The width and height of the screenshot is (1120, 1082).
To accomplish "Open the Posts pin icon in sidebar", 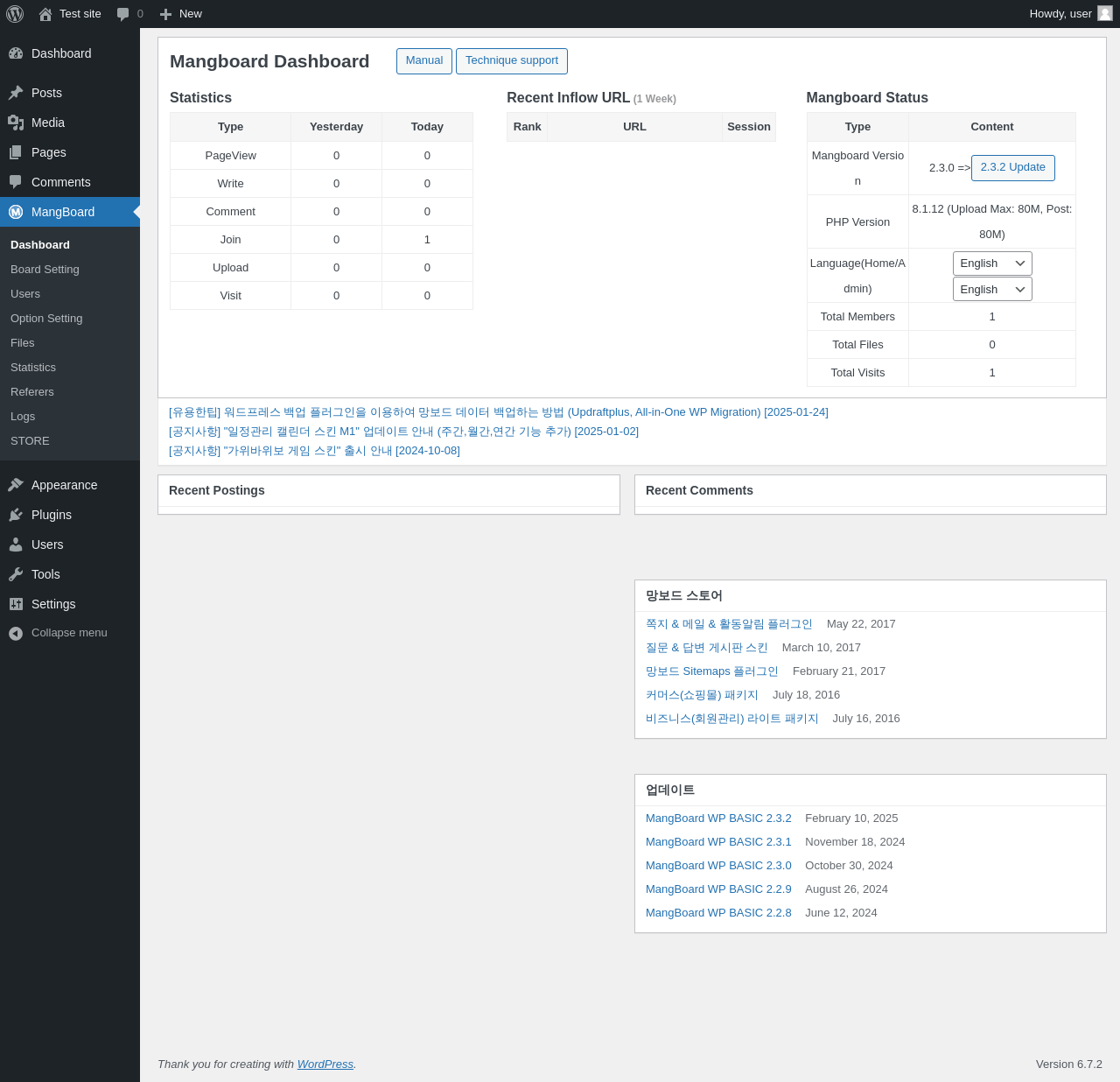I will pyautogui.click(x=16, y=93).
